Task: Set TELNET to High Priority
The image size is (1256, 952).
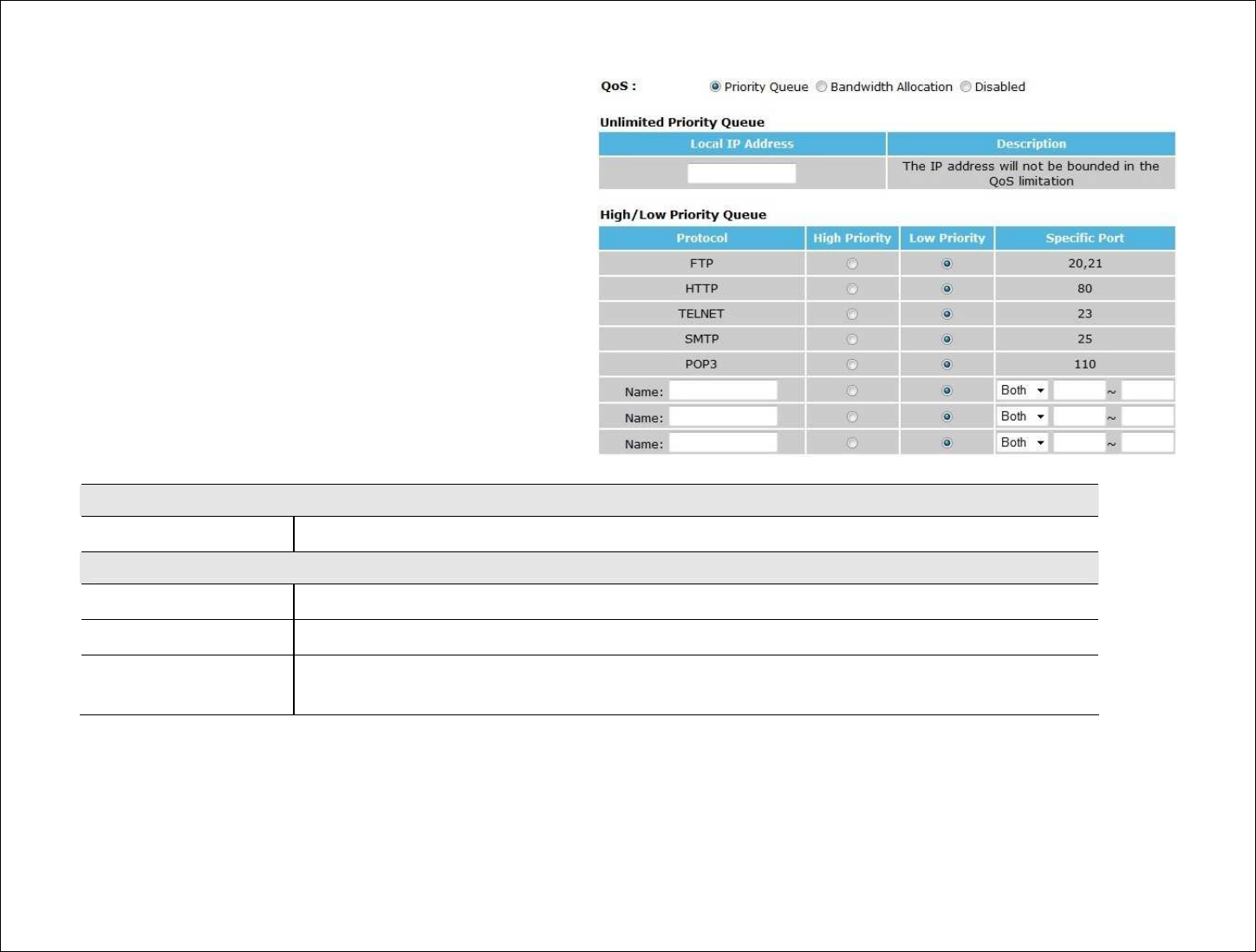Action: tap(852, 314)
